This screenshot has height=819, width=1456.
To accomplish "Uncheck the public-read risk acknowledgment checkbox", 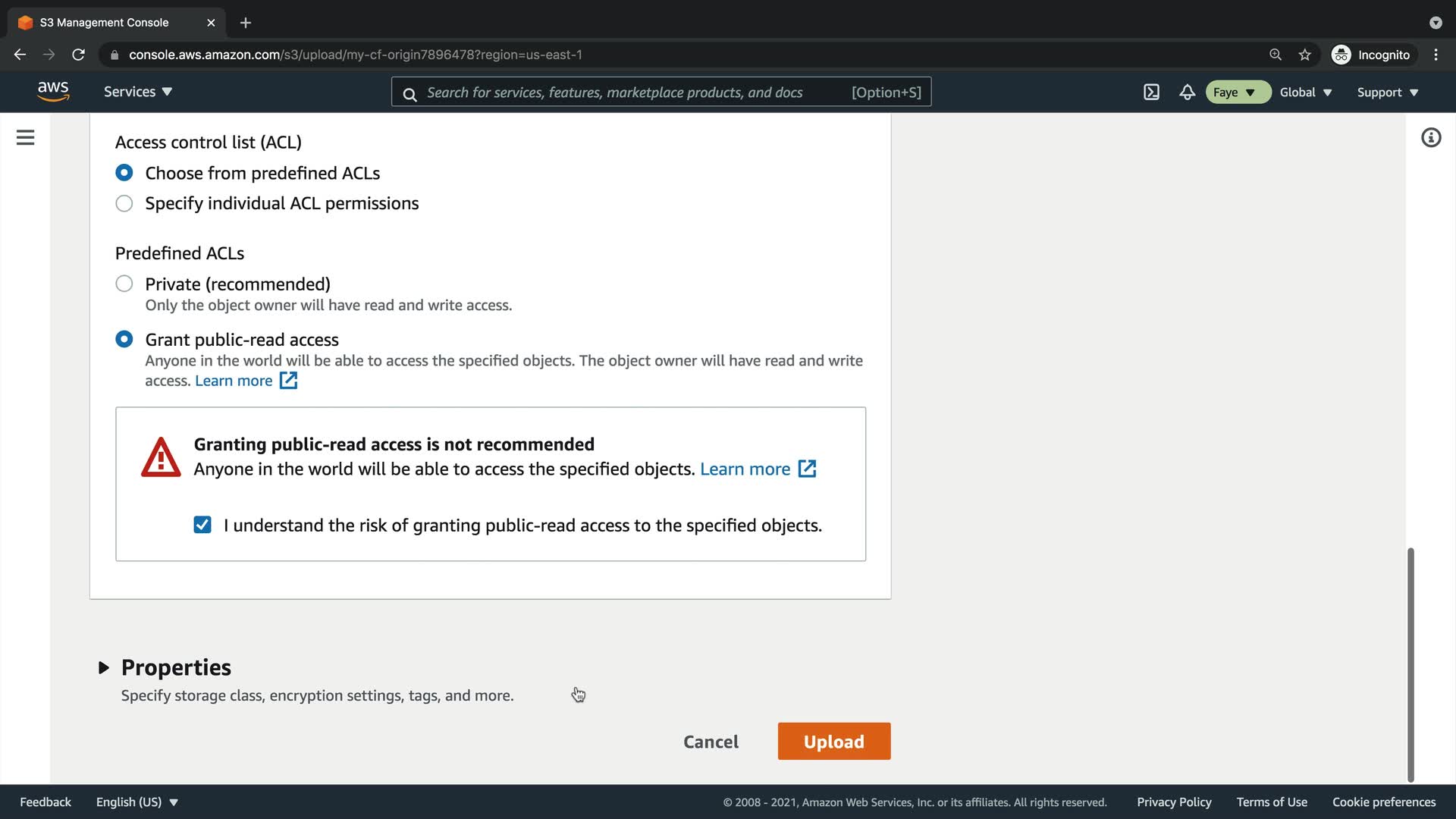I will [202, 525].
